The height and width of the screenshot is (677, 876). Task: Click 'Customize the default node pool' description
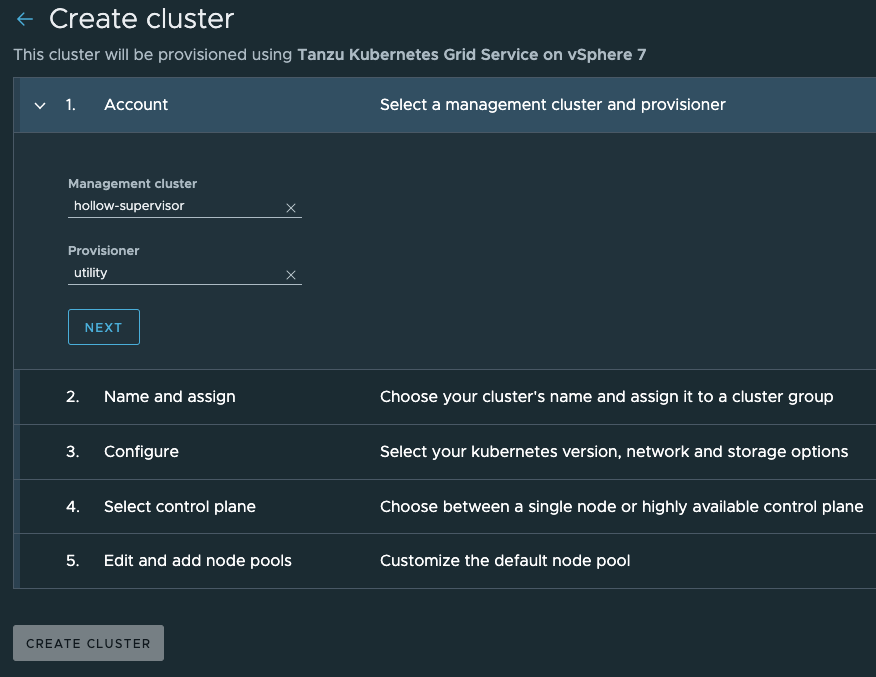point(505,561)
